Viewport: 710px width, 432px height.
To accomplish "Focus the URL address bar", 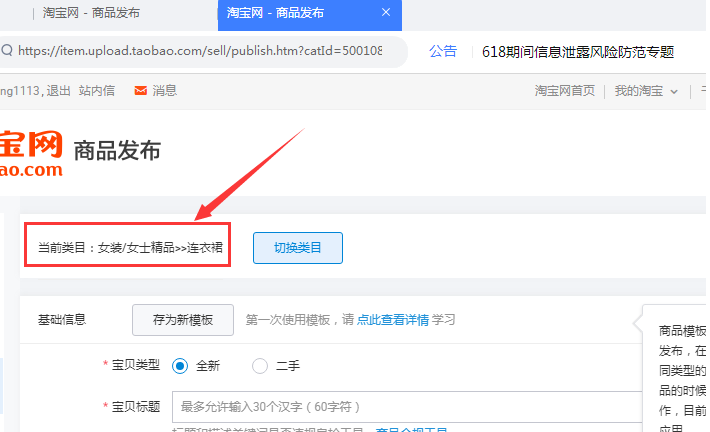I will click(x=200, y=51).
